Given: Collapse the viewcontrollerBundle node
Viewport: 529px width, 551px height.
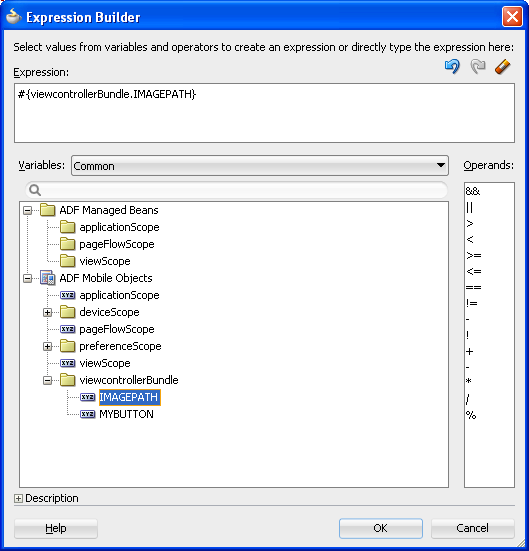Looking at the screenshot, I should click(x=47, y=380).
